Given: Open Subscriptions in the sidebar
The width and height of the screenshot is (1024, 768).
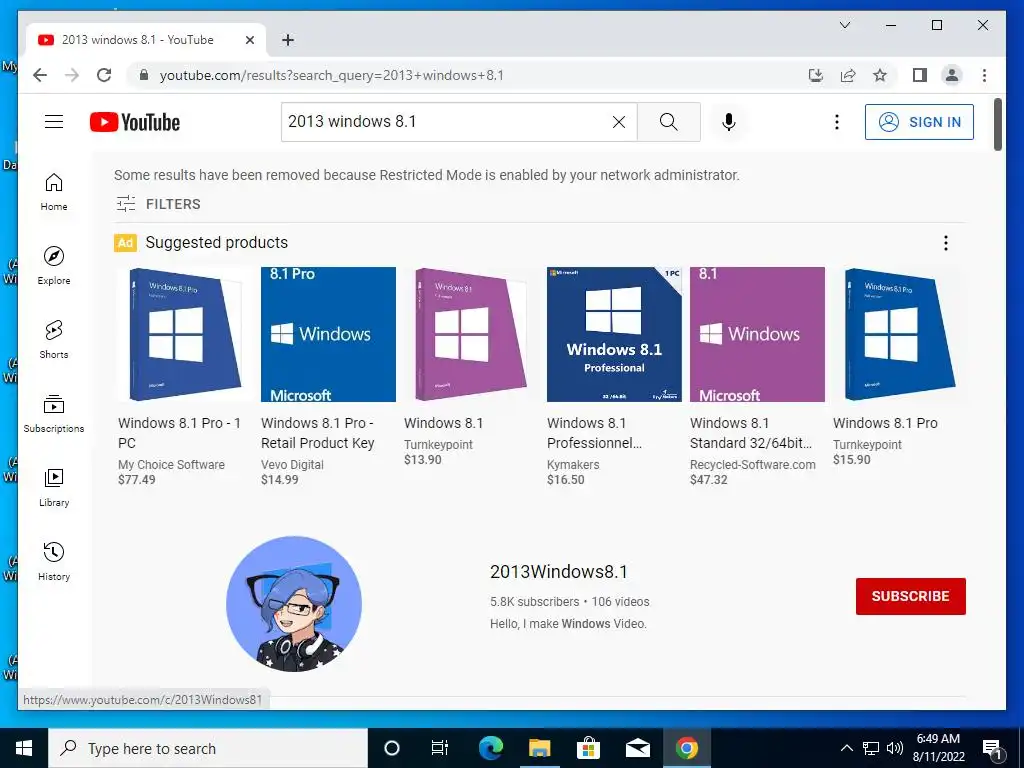Looking at the screenshot, I should tap(54, 413).
